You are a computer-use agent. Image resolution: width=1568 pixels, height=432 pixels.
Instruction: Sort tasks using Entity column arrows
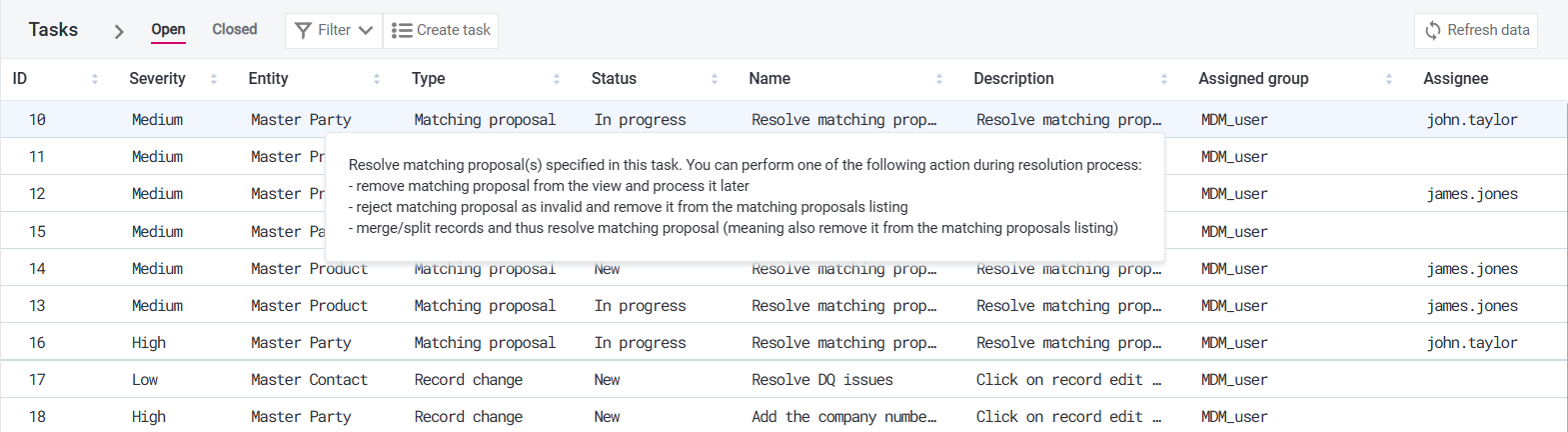[x=377, y=79]
